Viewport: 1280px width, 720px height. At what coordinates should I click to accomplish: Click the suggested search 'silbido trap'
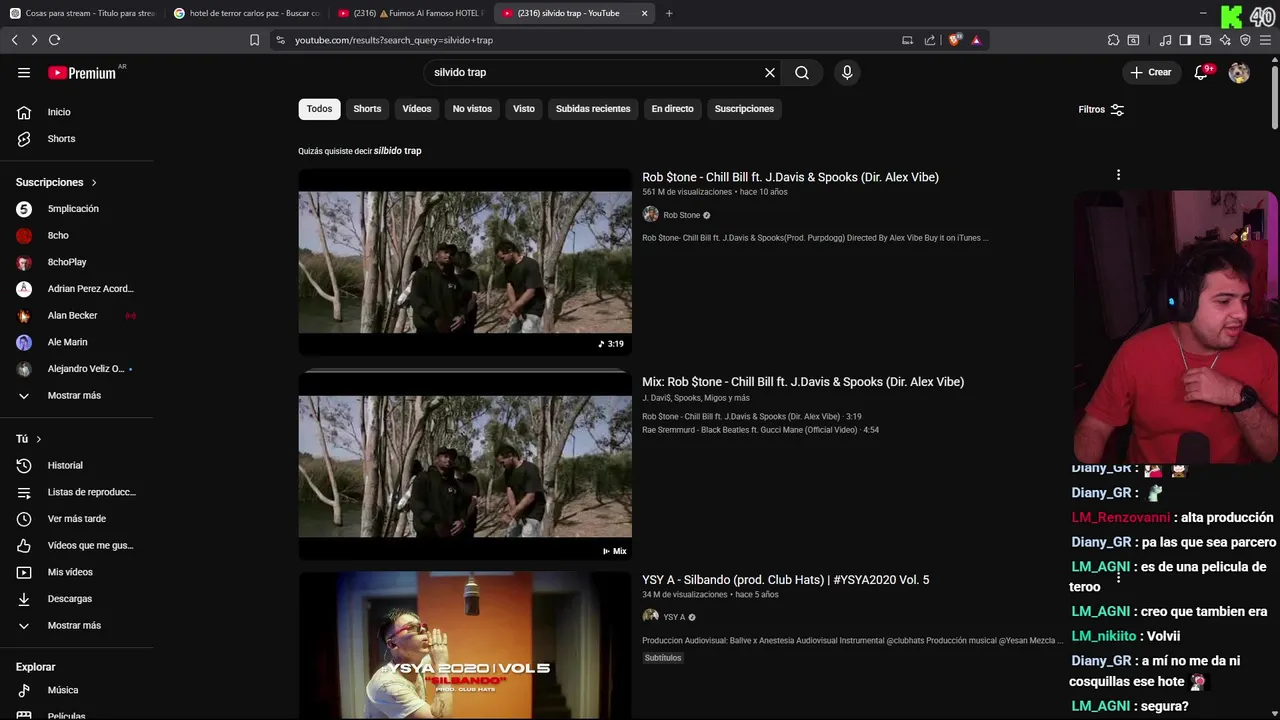pyautogui.click(x=397, y=151)
